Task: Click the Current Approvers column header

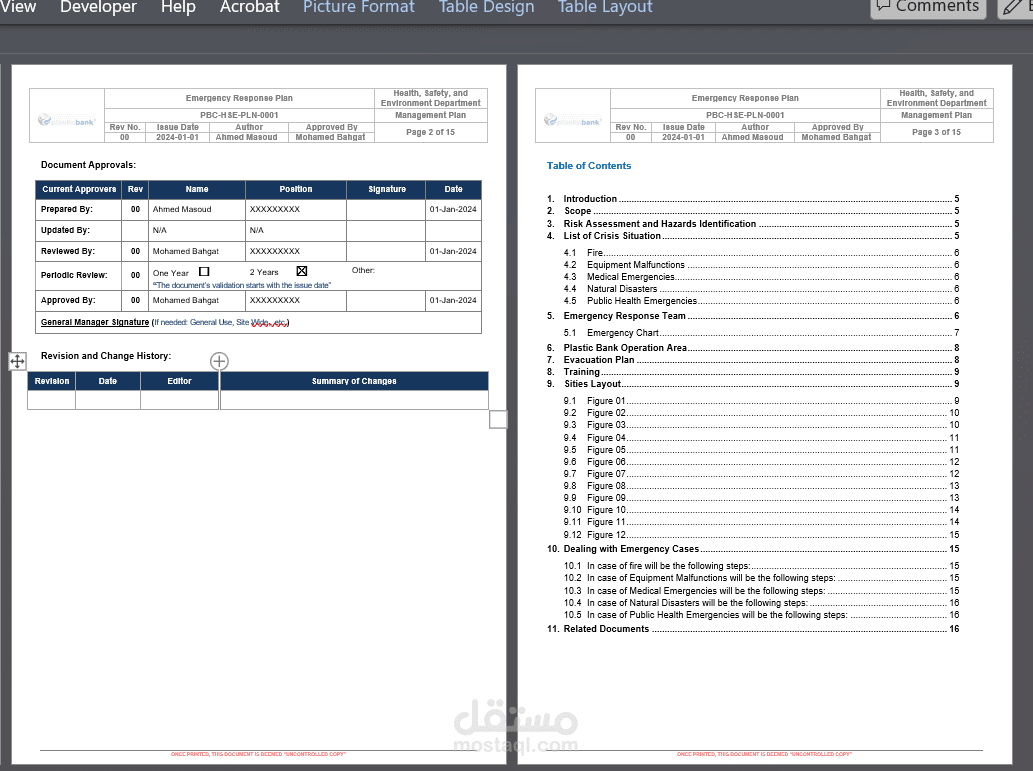Action: click(79, 189)
